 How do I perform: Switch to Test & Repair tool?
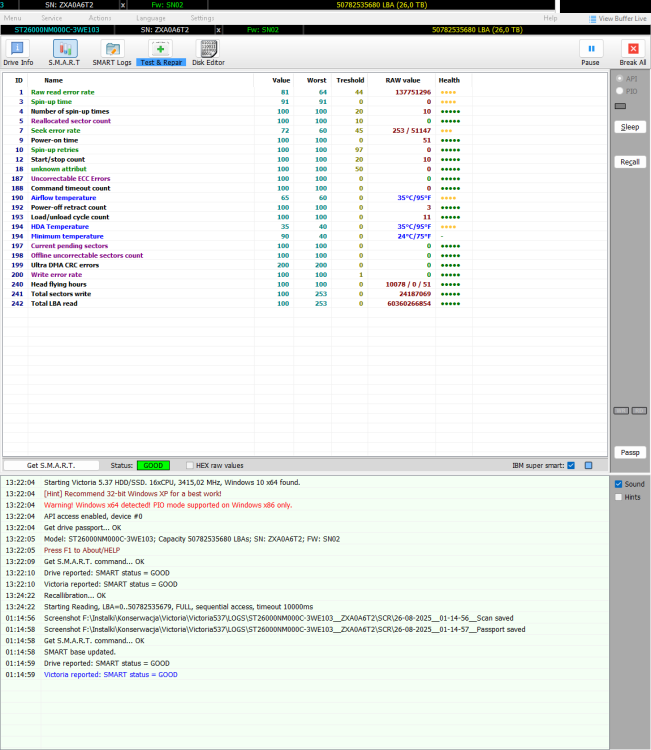coord(161,53)
